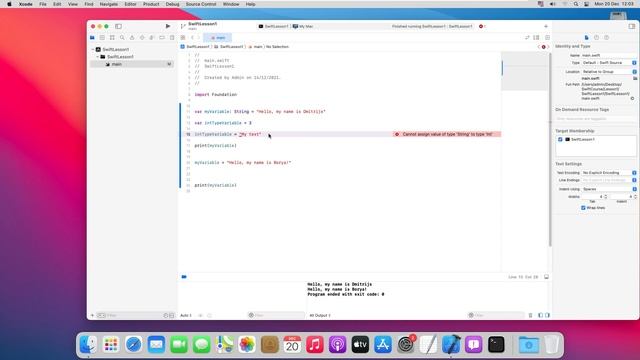640x360 pixels.
Task: Add new file with plus in navigator
Action: pos(92,315)
